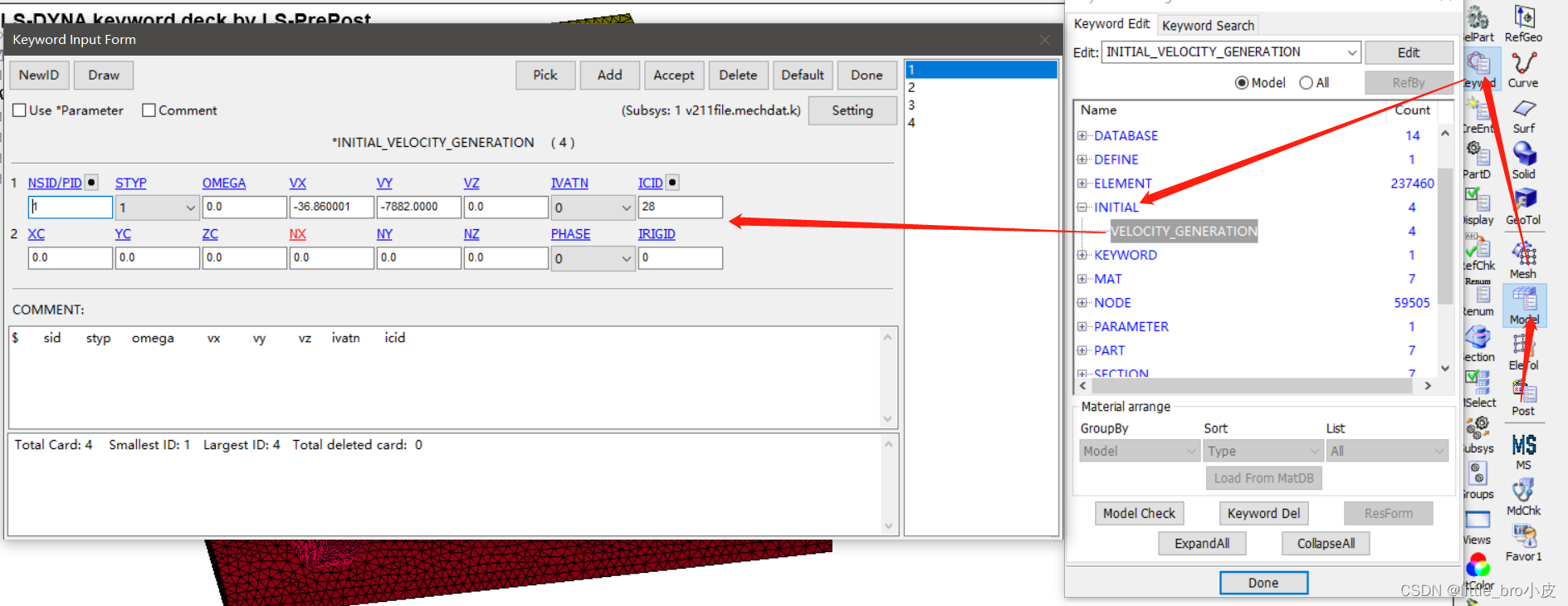Select the KEYWORD tree entry
Image resolution: width=1568 pixels, height=606 pixels.
click(1125, 256)
